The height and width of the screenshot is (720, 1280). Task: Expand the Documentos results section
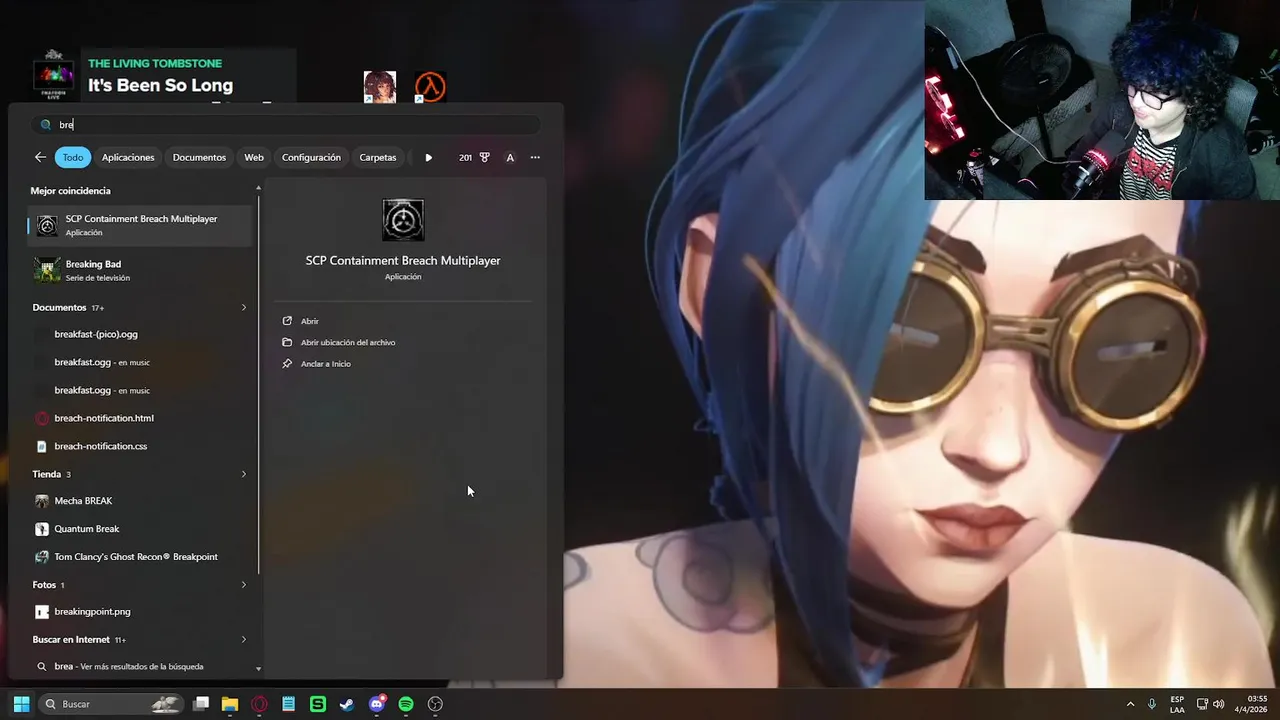click(x=243, y=307)
